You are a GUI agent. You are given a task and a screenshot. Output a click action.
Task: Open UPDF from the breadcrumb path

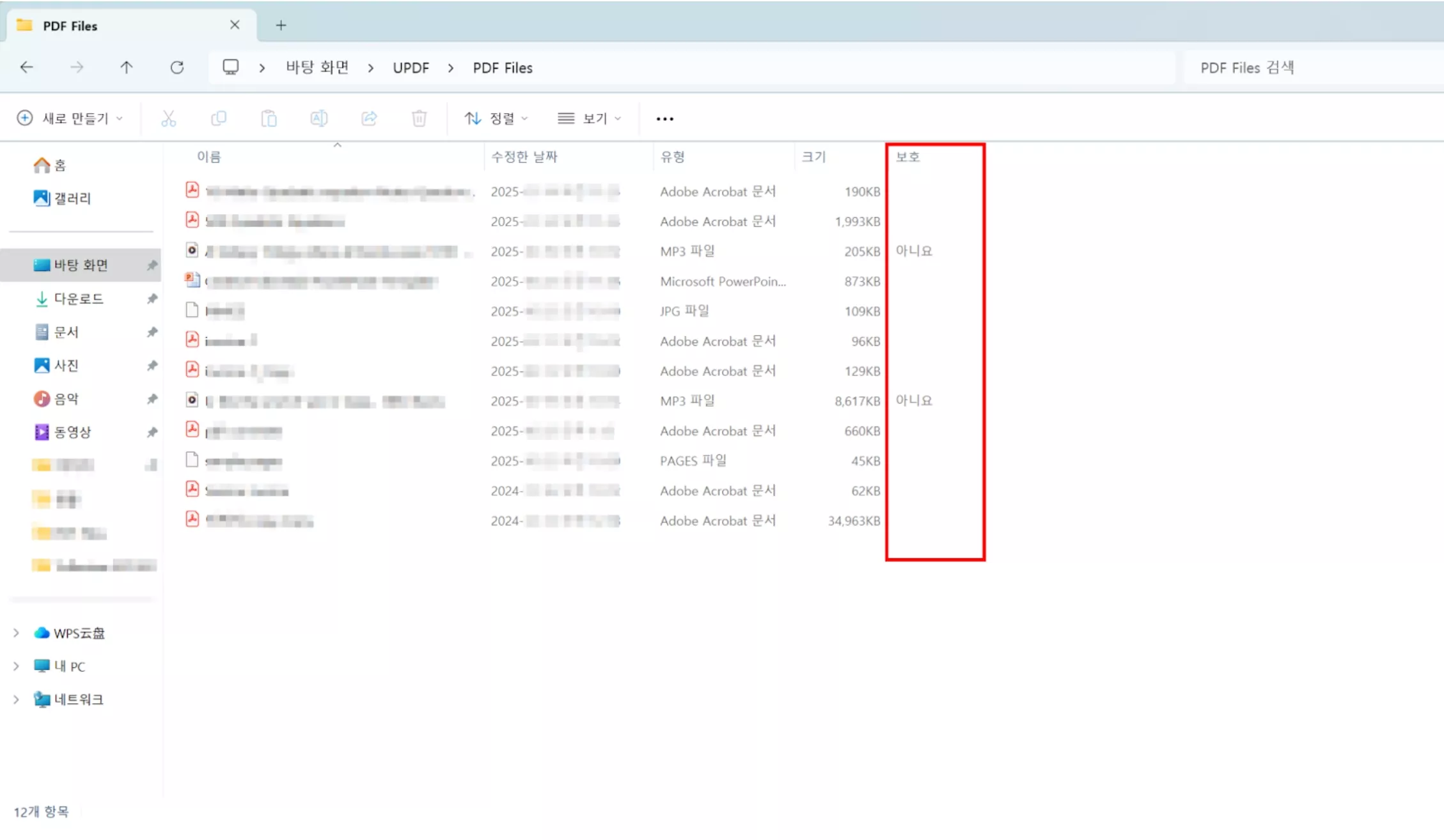point(411,67)
